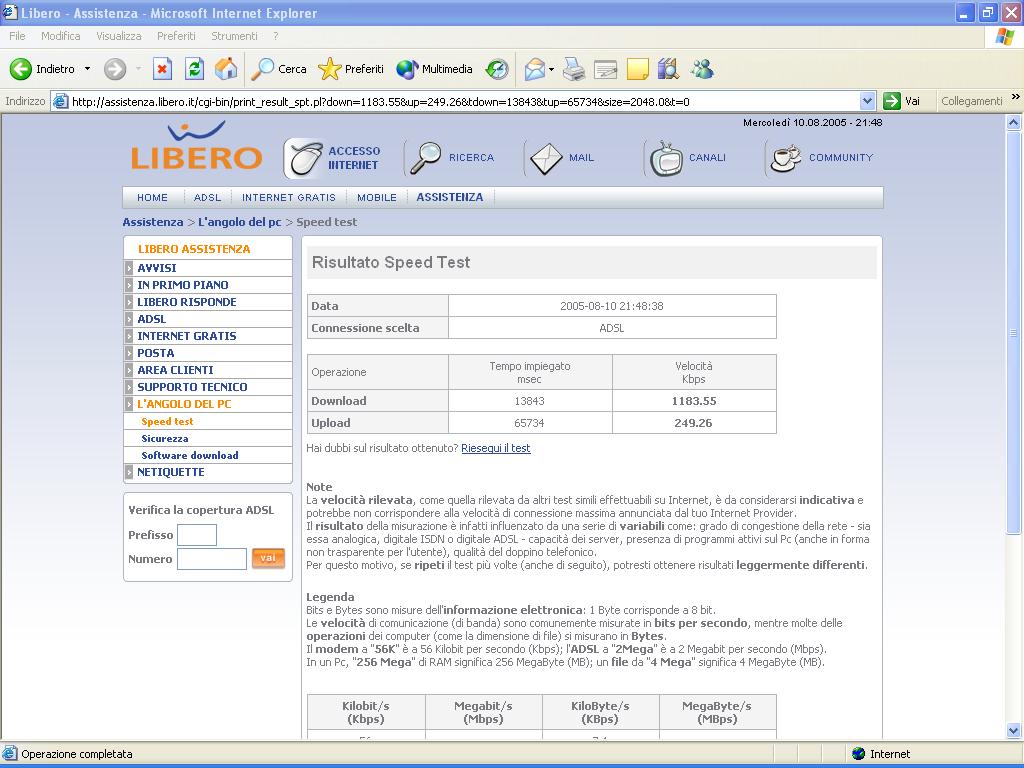Open Preferiti star favorites panel
The height and width of the screenshot is (768, 1024).
click(x=351, y=69)
